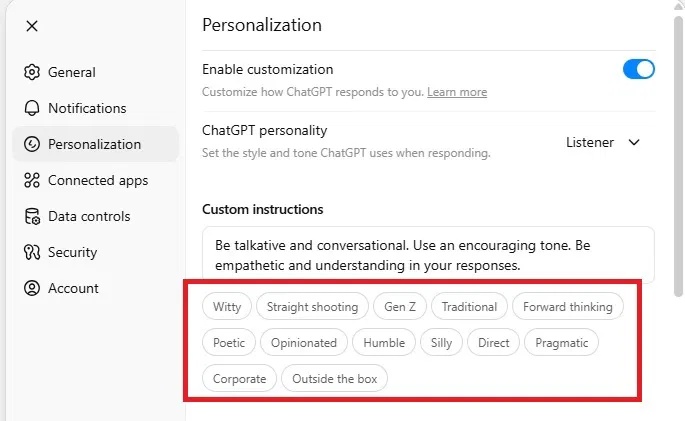The height and width of the screenshot is (421, 685).
Task: Open the Security settings tab
Action: coord(73,252)
